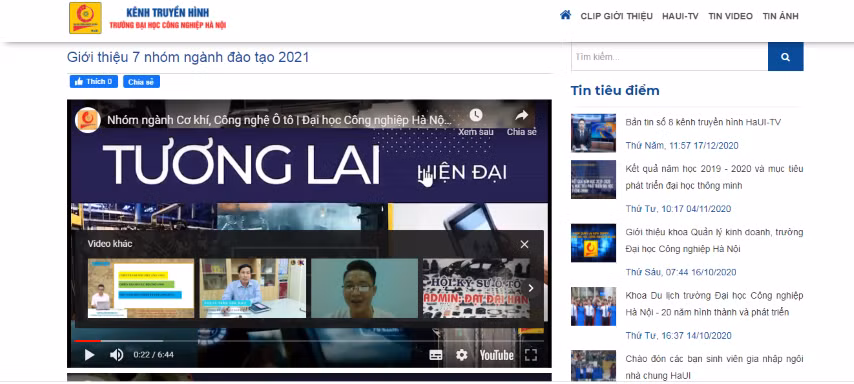The image size is (854, 384).
Task: Close the Video khác panel
Action: tap(524, 245)
